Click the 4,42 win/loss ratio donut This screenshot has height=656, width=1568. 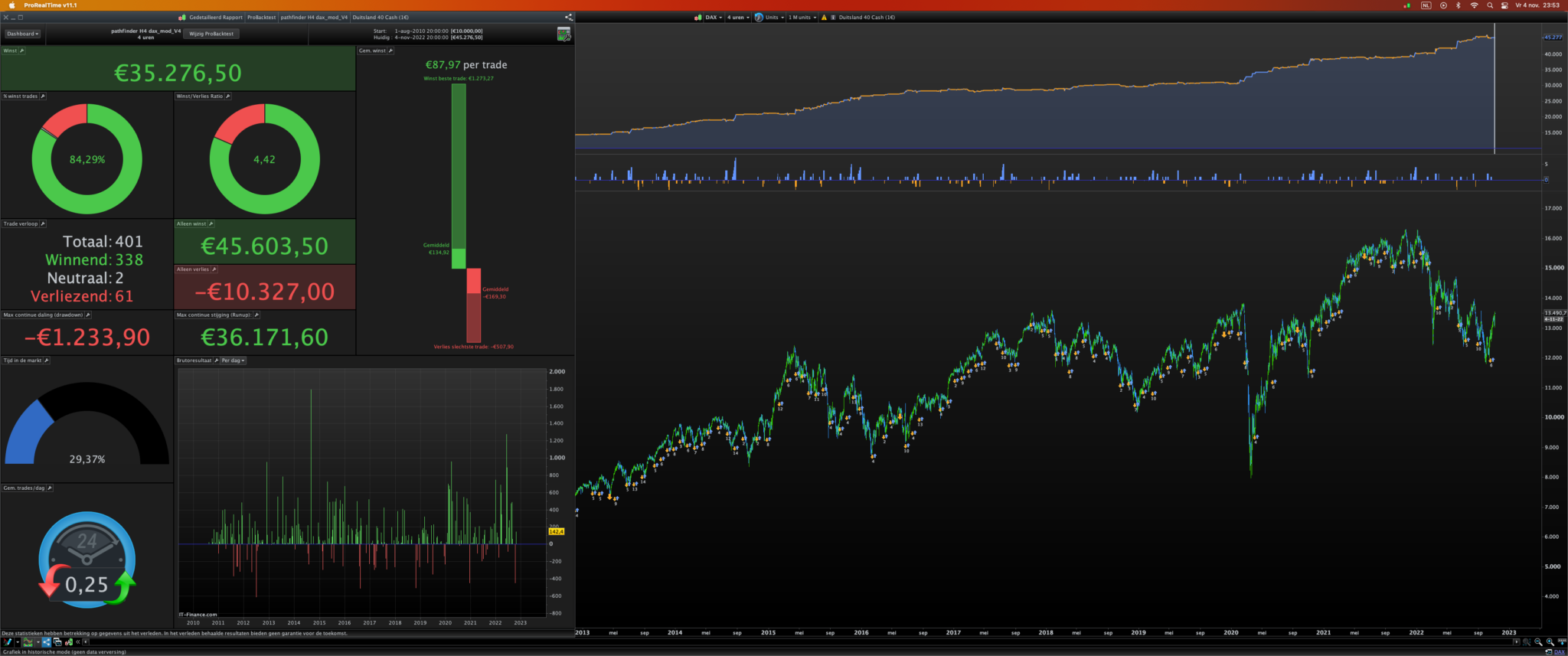(265, 159)
